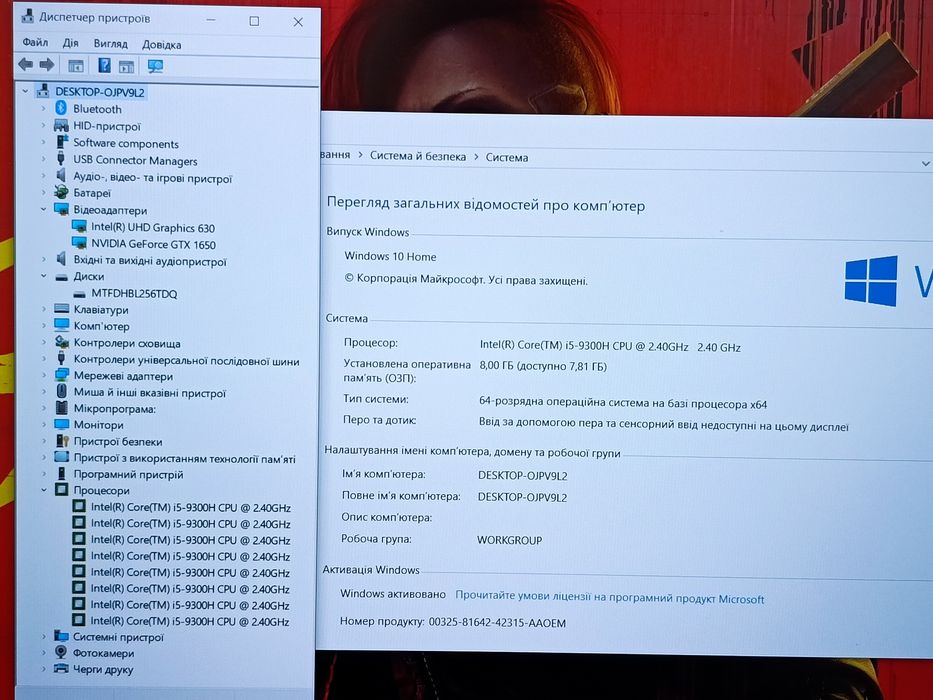Select the Мікропрограма firmware icon

pos(61,408)
